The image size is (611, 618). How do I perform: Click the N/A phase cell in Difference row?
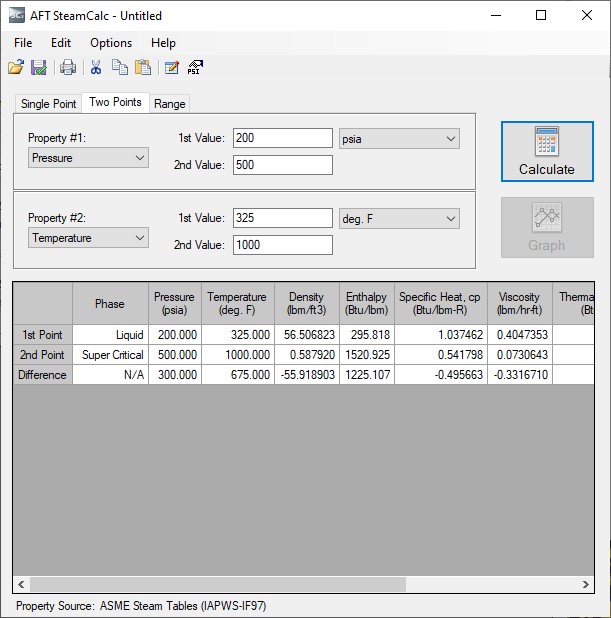(110, 374)
